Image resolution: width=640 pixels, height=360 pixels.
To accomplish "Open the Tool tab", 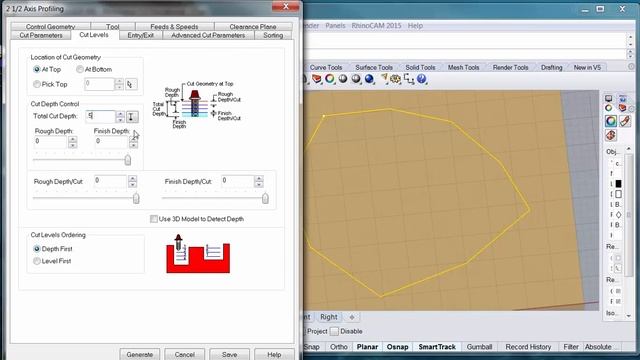I will 113,27.
